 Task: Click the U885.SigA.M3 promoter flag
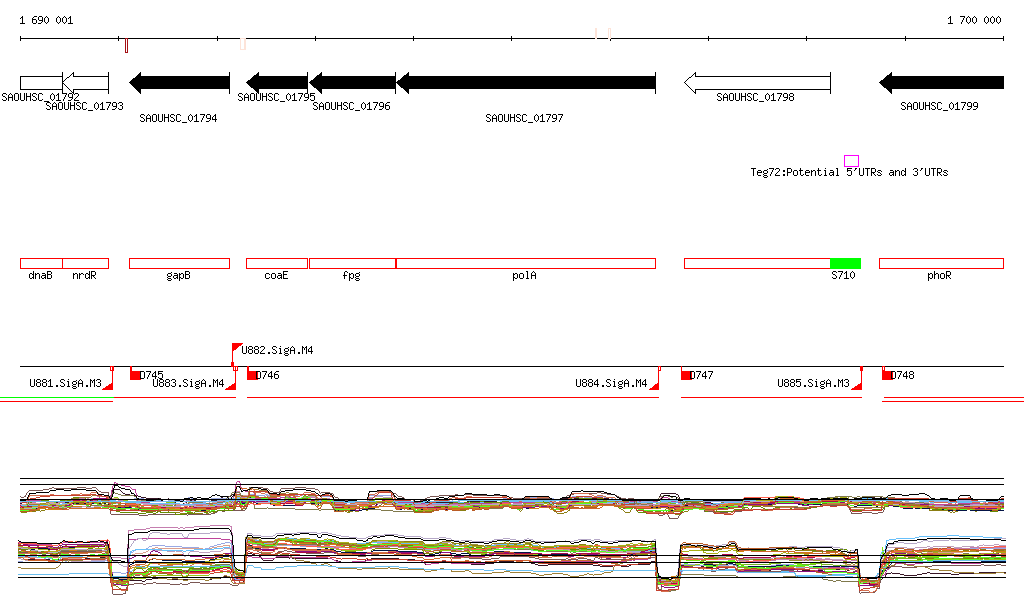click(x=857, y=386)
